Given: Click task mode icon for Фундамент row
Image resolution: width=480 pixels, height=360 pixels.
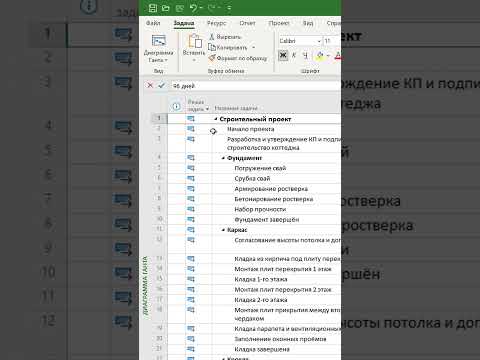Looking at the screenshot, I should (x=191, y=158).
